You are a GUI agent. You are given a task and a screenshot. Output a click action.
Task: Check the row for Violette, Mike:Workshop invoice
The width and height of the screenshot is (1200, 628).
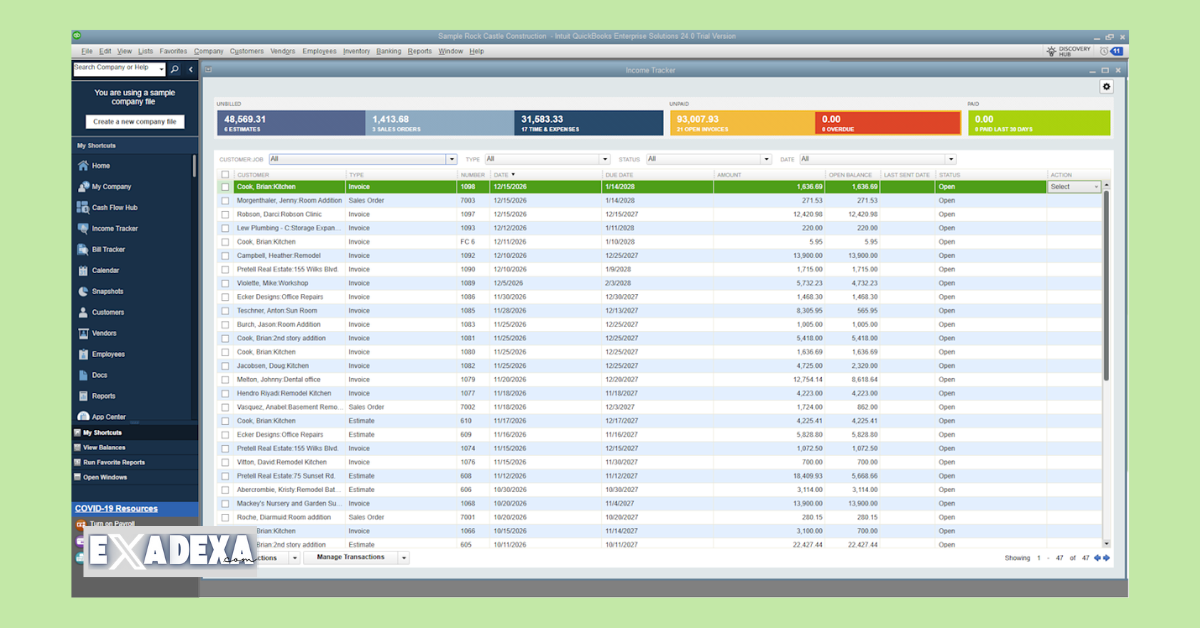(227, 283)
